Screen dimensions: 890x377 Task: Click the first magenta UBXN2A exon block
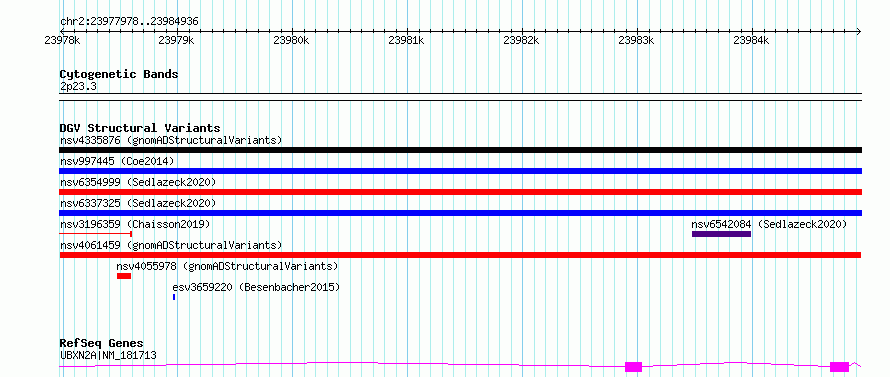tap(633, 367)
